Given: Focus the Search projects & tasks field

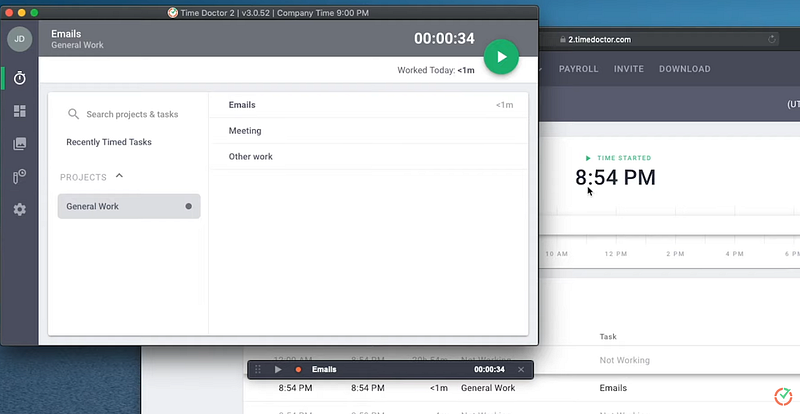Looking at the screenshot, I should pos(132,114).
